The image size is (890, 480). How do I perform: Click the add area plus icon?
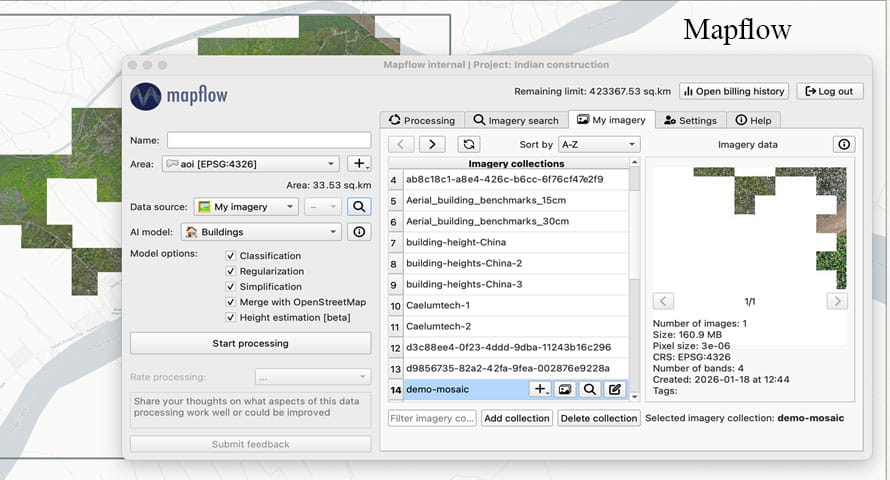pyautogui.click(x=359, y=164)
